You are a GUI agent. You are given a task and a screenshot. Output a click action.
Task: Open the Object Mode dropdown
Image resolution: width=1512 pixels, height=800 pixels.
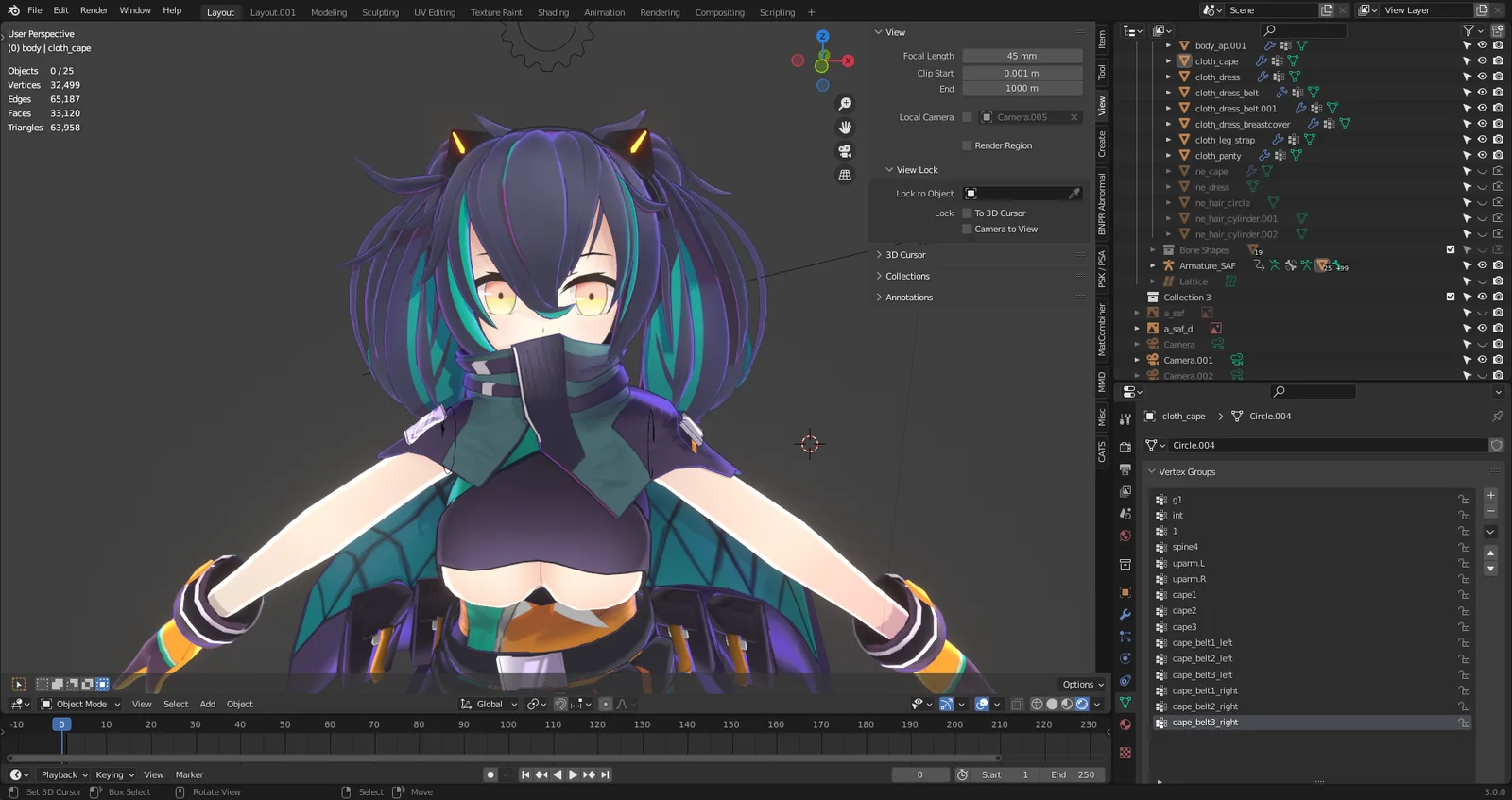point(81,704)
